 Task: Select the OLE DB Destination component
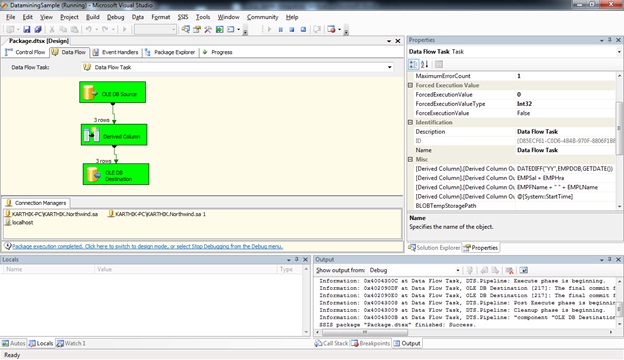coord(116,174)
